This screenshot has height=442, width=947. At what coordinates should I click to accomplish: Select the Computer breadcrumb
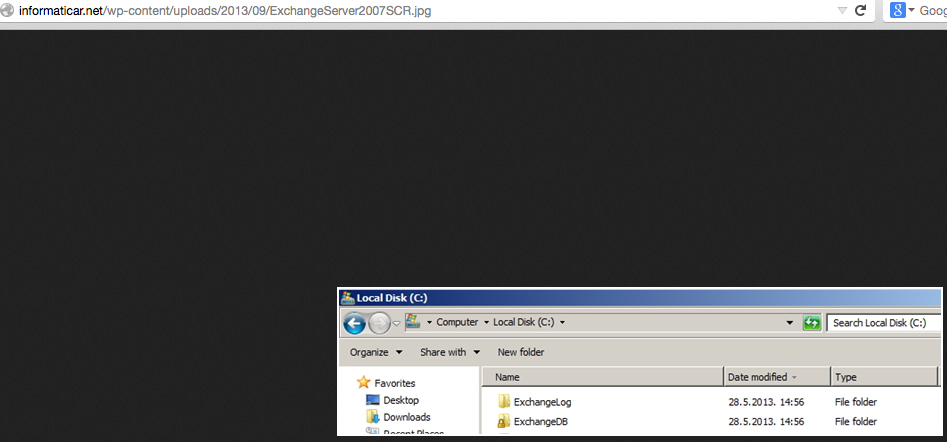pos(457,322)
